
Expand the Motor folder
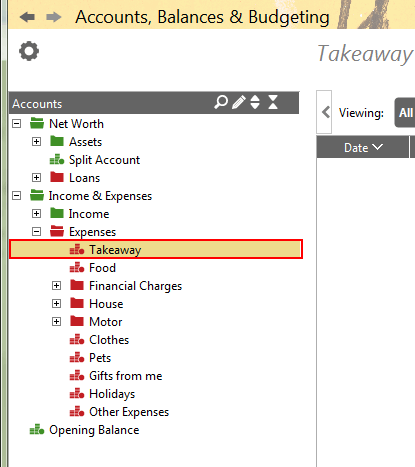tap(57, 322)
